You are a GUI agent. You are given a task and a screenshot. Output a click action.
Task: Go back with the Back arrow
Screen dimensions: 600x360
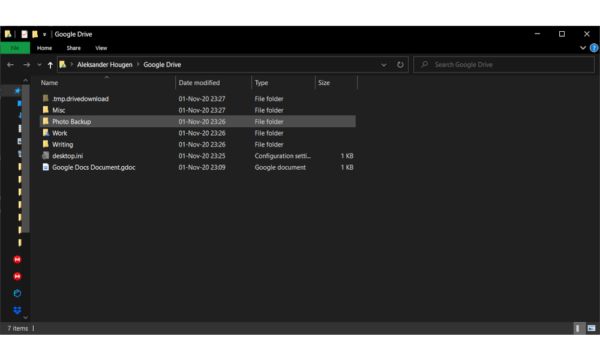point(10,65)
